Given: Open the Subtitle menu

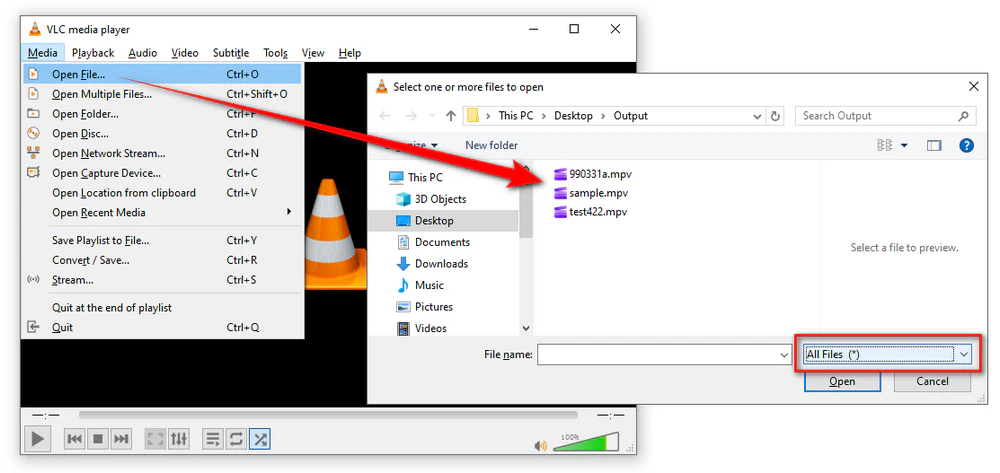Looking at the screenshot, I should [231, 53].
